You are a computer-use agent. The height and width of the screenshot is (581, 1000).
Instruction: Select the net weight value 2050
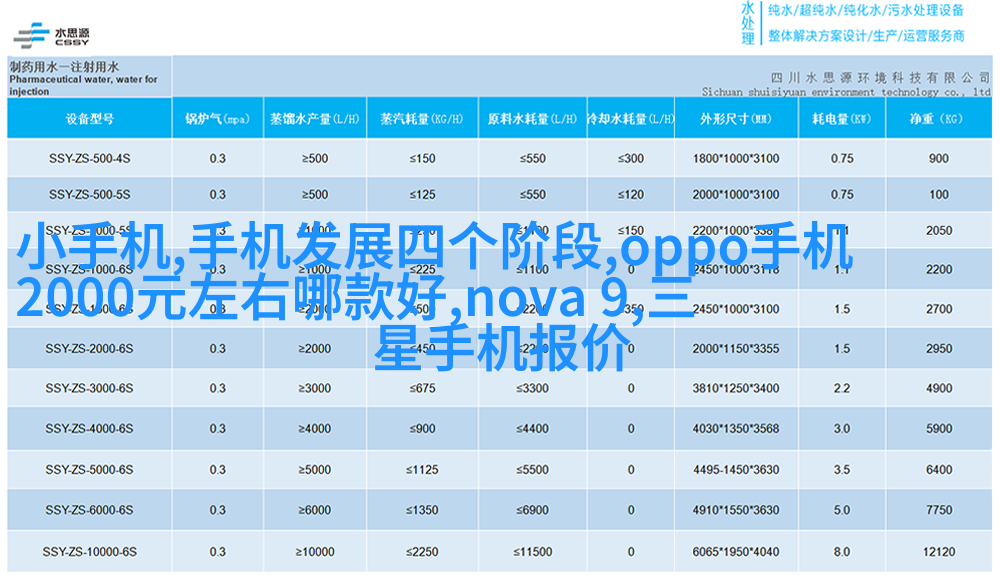(939, 231)
